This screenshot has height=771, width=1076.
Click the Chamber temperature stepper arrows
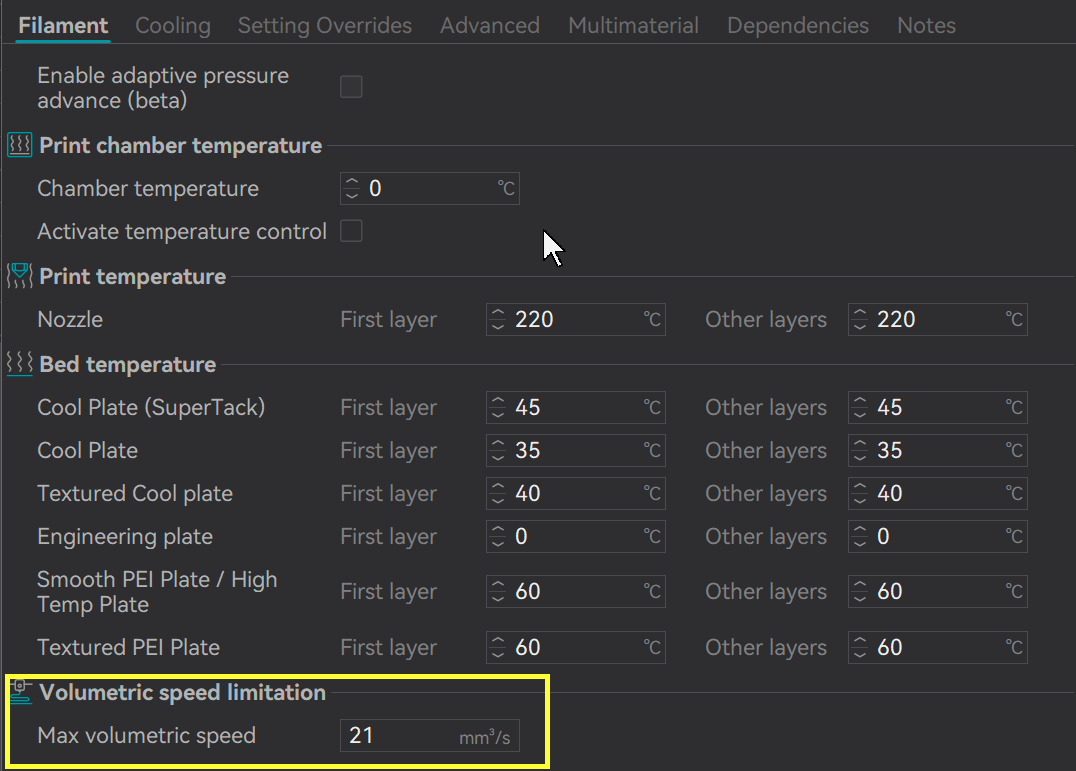point(351,188)
